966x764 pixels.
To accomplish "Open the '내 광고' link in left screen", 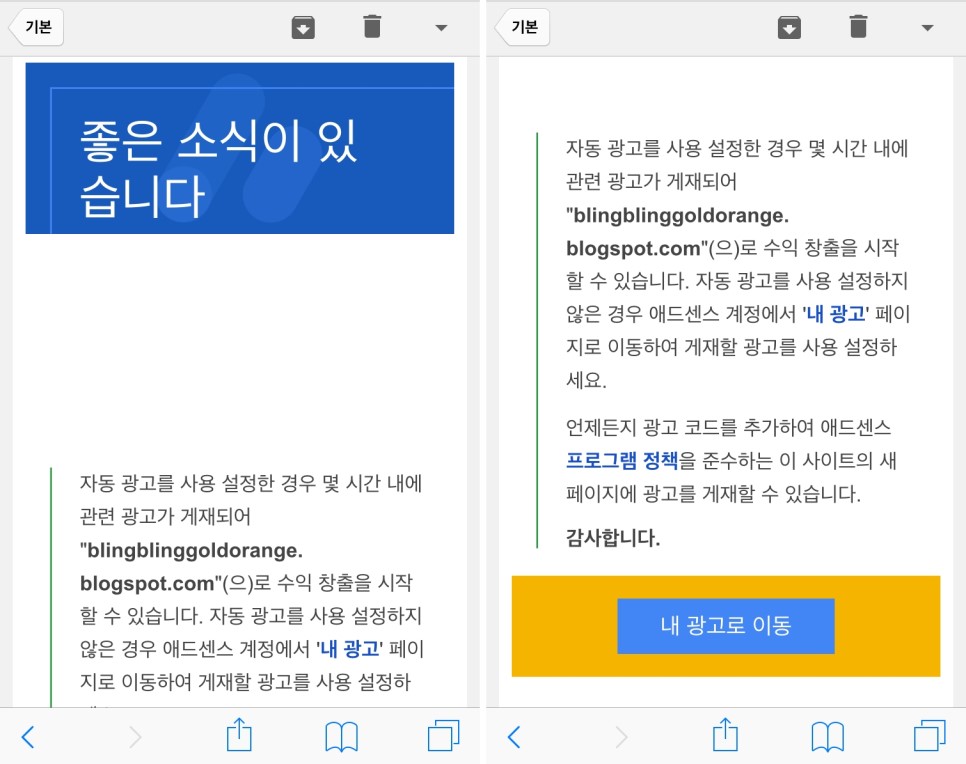I will [x=349, y=649].
